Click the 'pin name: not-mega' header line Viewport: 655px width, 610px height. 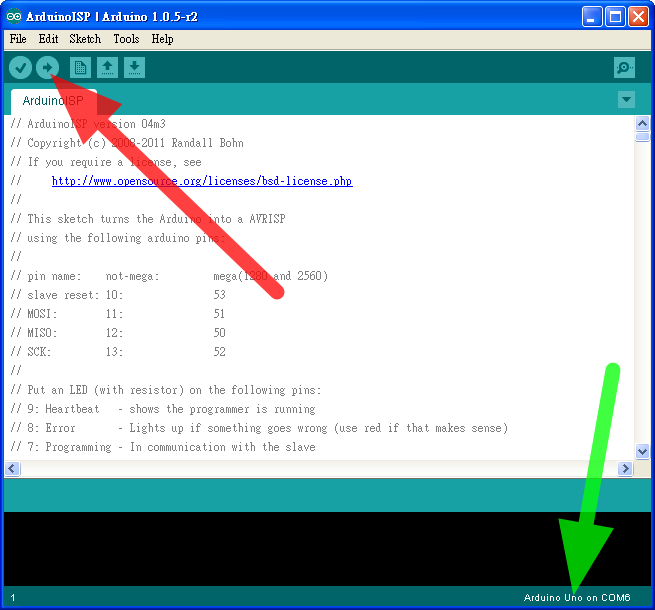tap(169, 276)
